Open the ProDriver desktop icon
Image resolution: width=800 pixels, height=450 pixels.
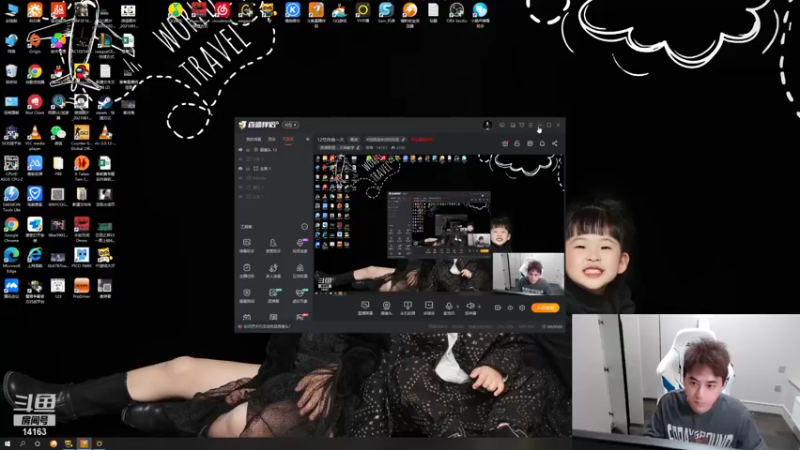click(x=82, y=288)
